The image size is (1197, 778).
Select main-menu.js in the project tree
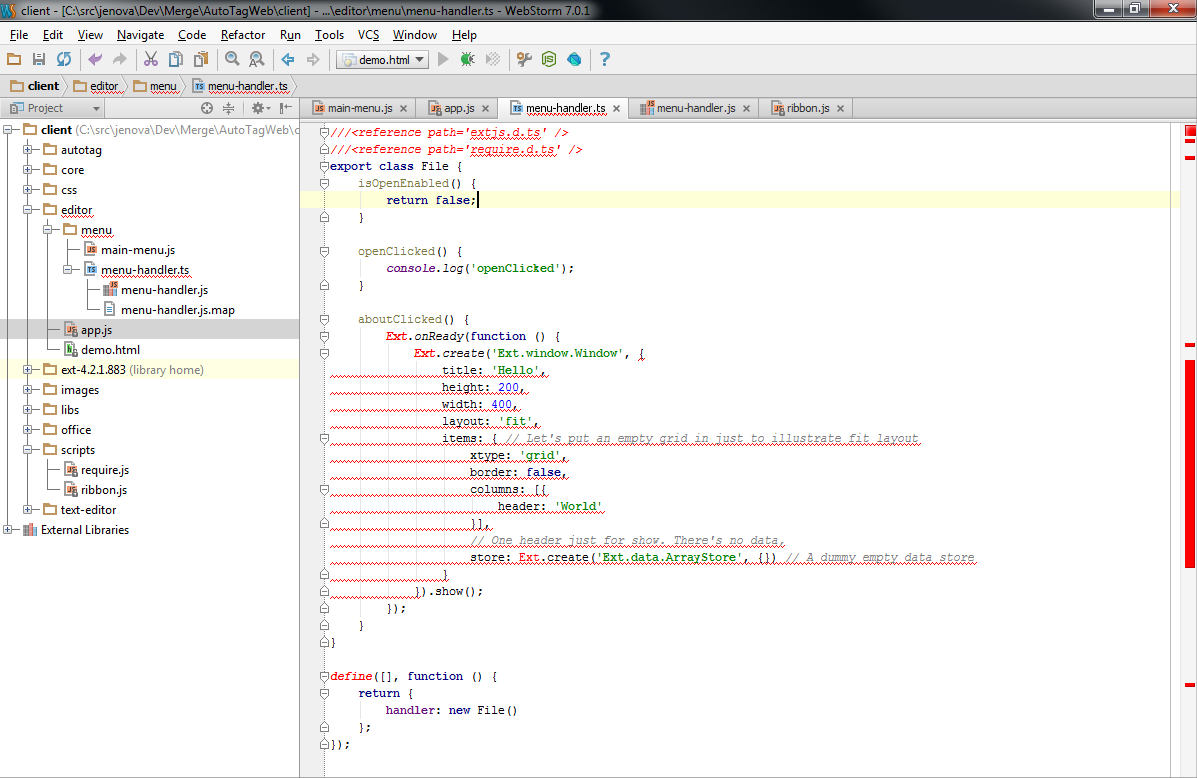(137, 250)
